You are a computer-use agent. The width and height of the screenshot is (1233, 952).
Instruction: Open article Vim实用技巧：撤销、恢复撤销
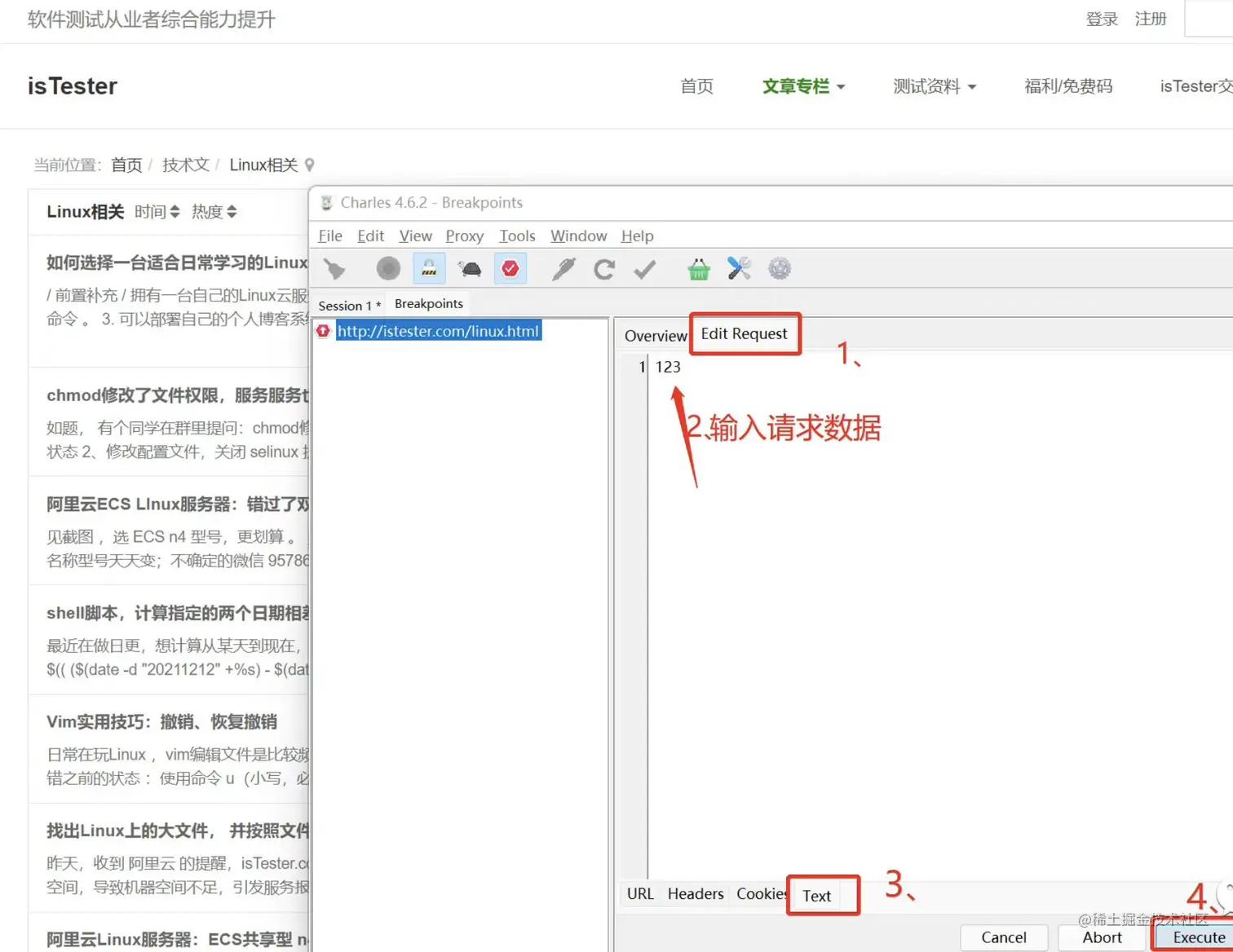coord(161,722)
